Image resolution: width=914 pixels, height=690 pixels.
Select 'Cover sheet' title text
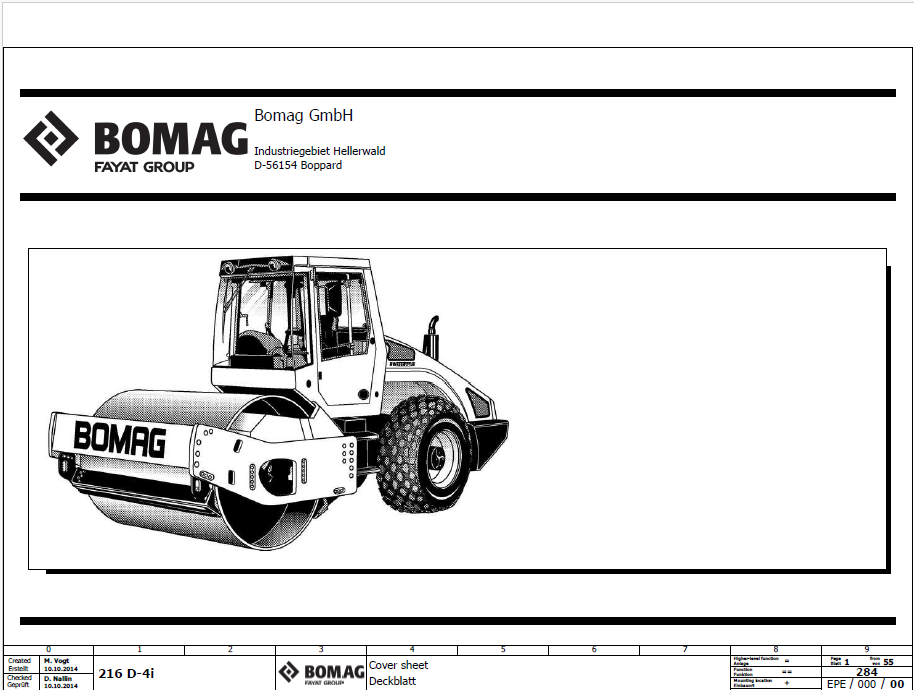tap(398, 665)
